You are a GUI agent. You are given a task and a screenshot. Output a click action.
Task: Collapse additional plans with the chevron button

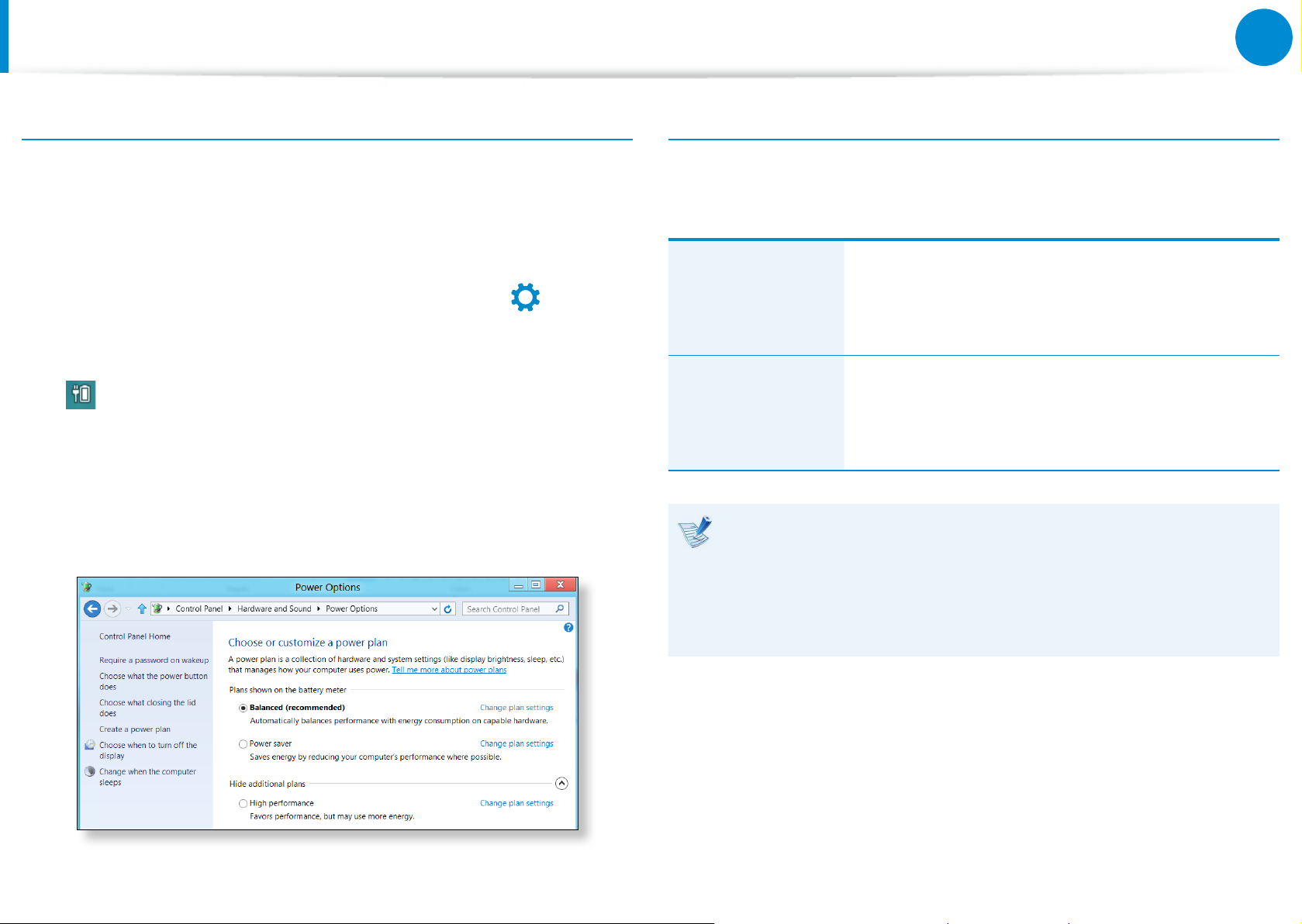561,784
